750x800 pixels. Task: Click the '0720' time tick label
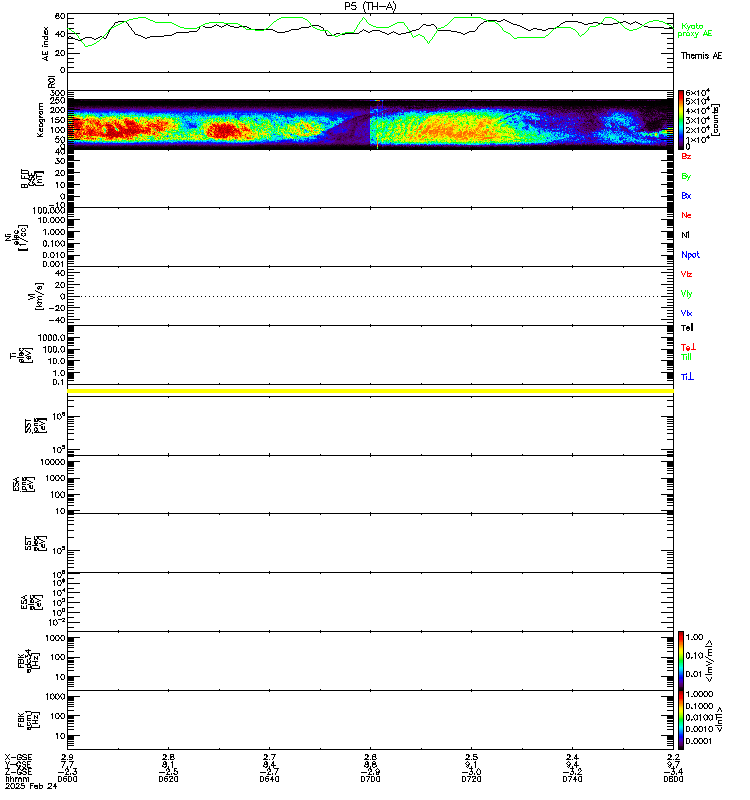click(471, 779)
